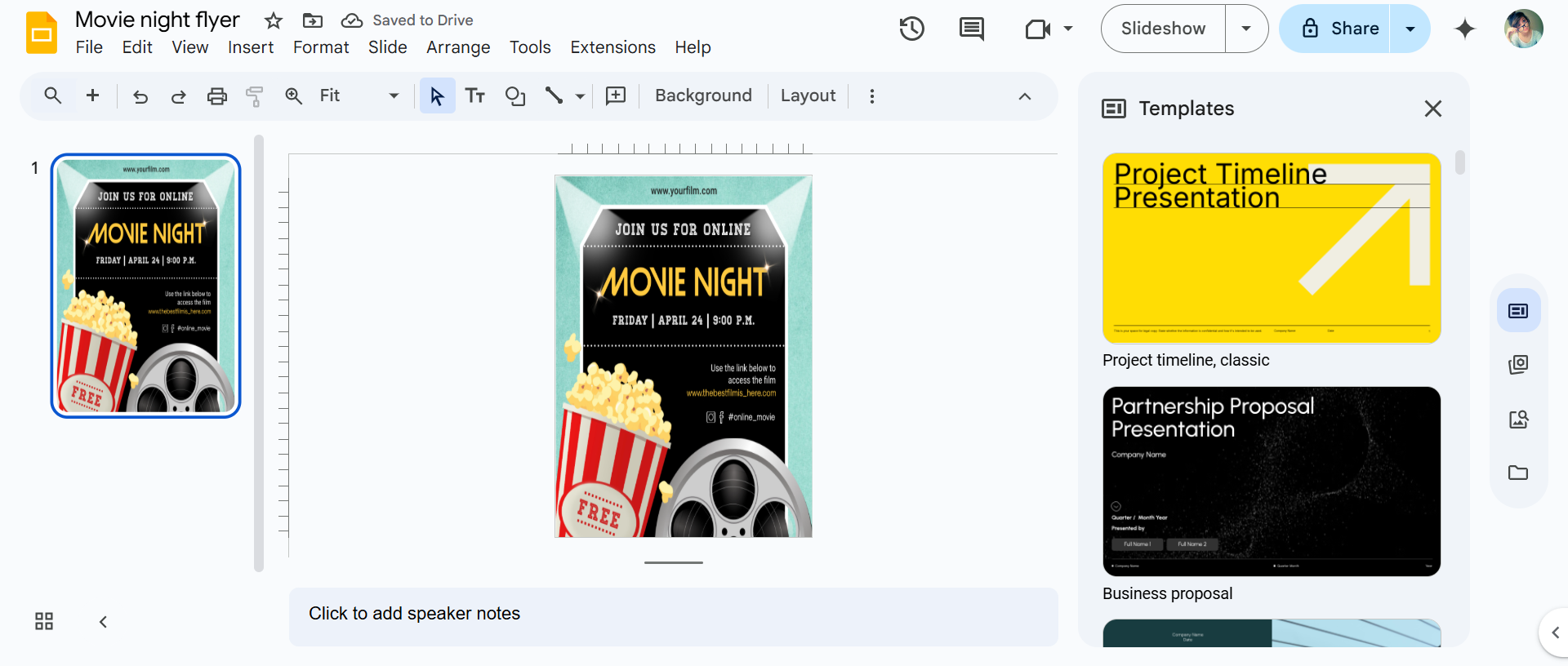Viewport: 1568px width, 666px height.
Task: Toggle the Templates side panel icon
Action: pos(1518,311)
